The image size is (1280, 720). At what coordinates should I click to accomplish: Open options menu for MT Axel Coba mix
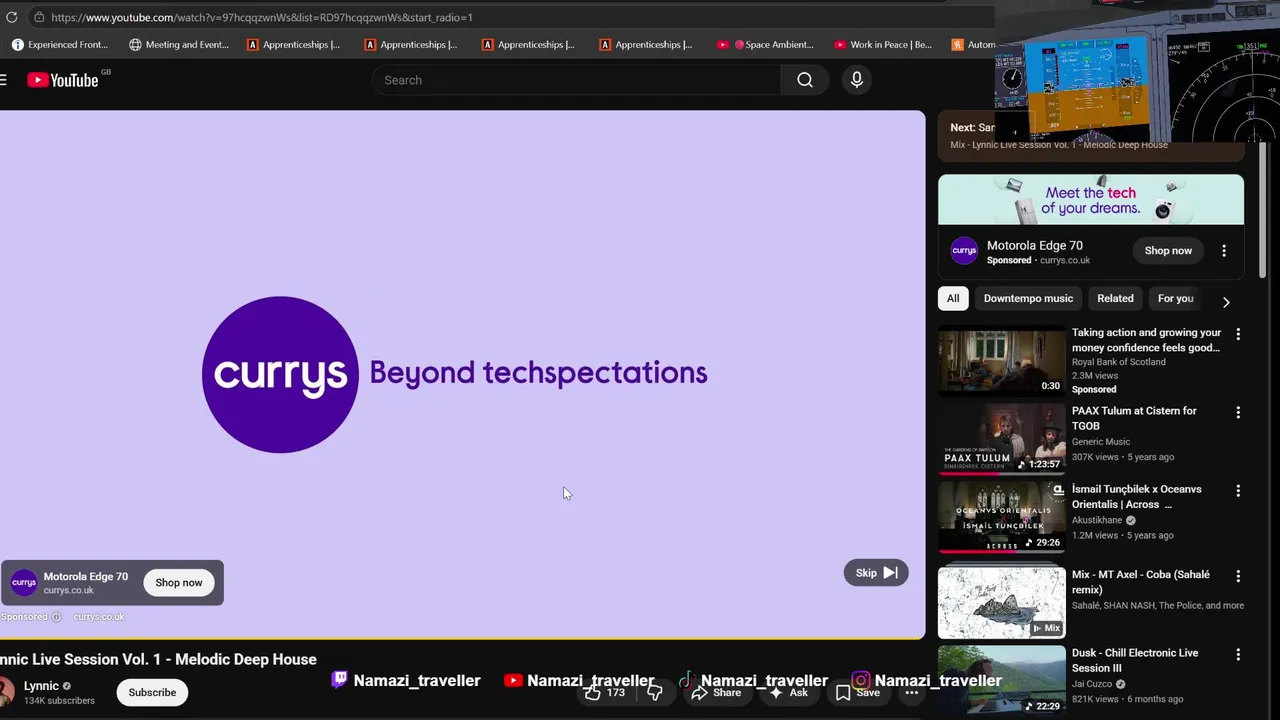pyautogui.click(x=1238, y=576)
